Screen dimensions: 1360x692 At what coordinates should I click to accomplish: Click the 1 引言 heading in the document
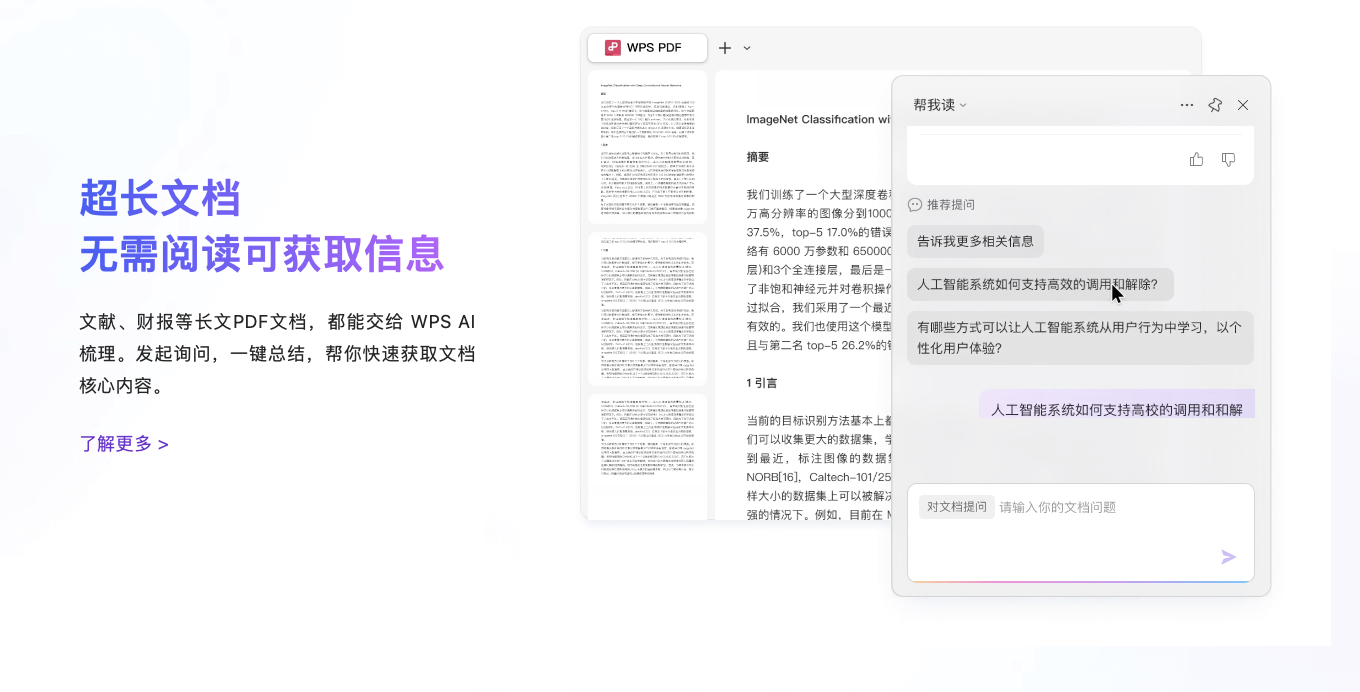point(761,383)
